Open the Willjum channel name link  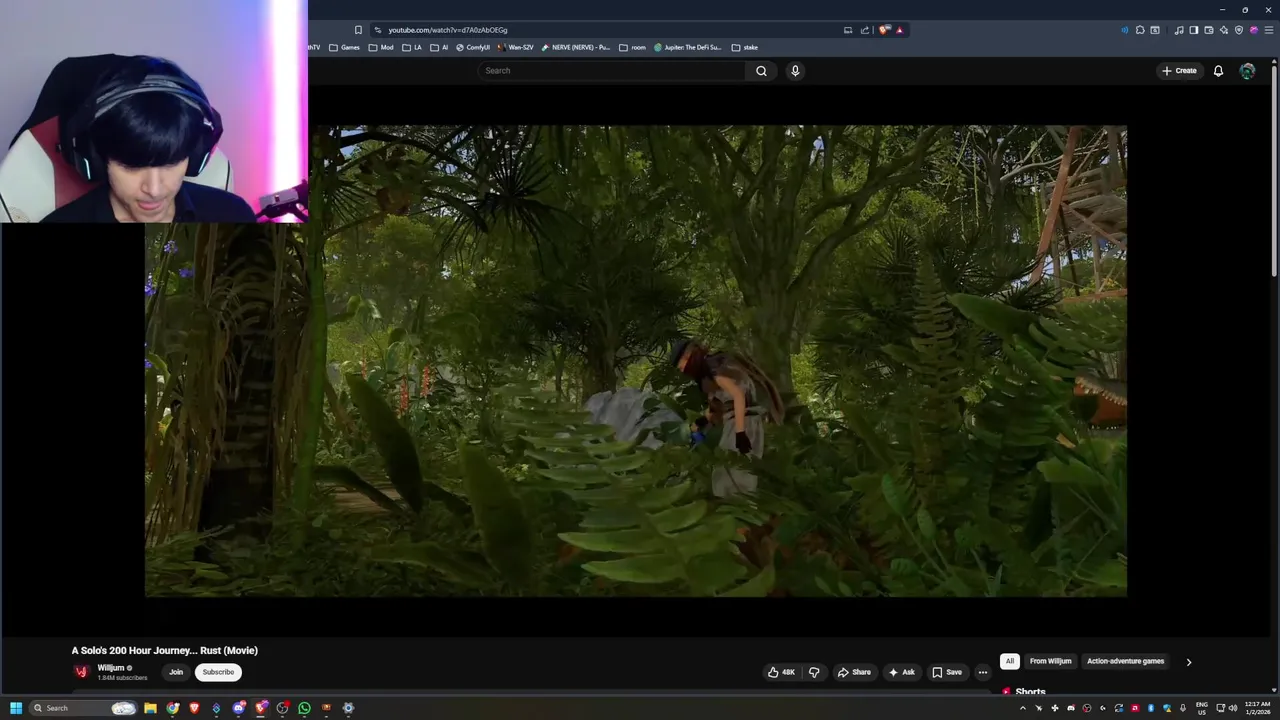[111, 668]
